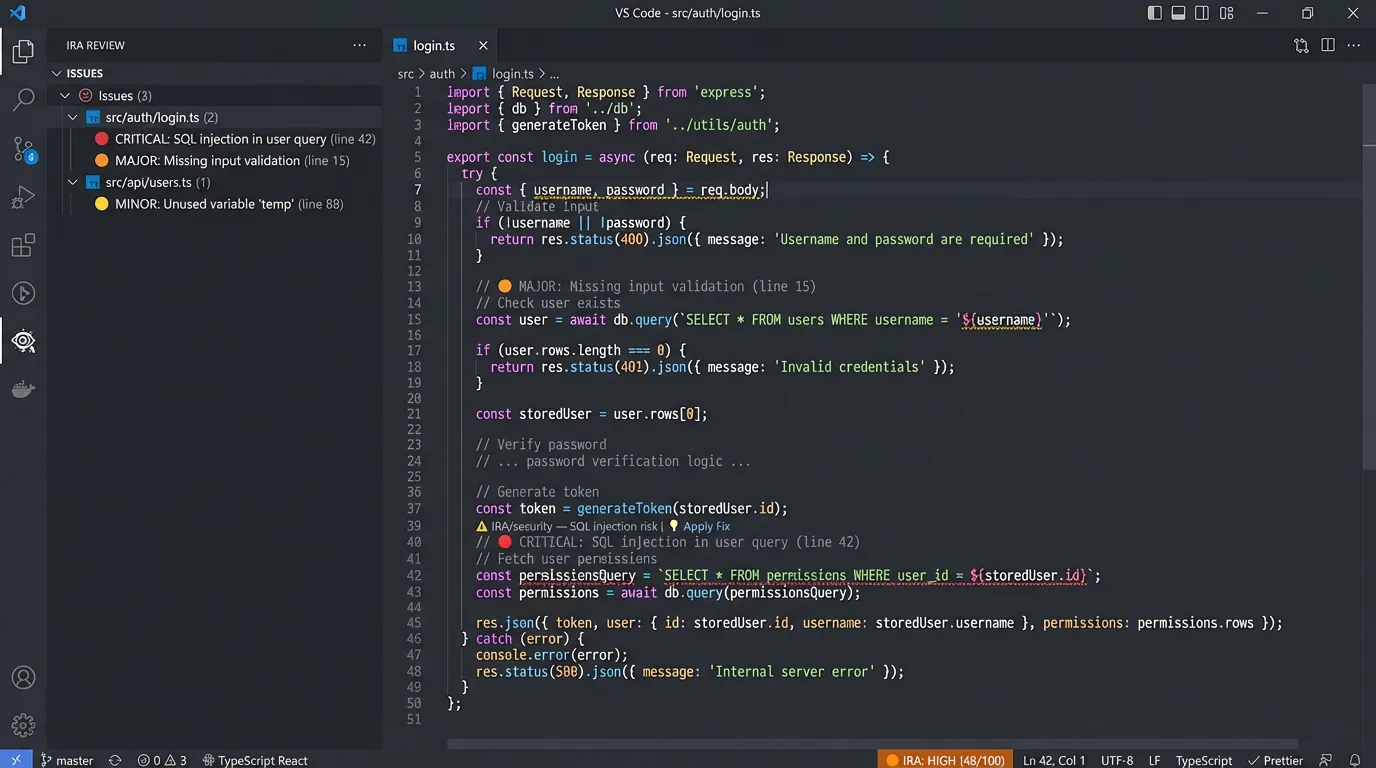The image size is (1376, 768).
Task: Click Ln 42, Col 1 cursor position
Action: 1054,760
